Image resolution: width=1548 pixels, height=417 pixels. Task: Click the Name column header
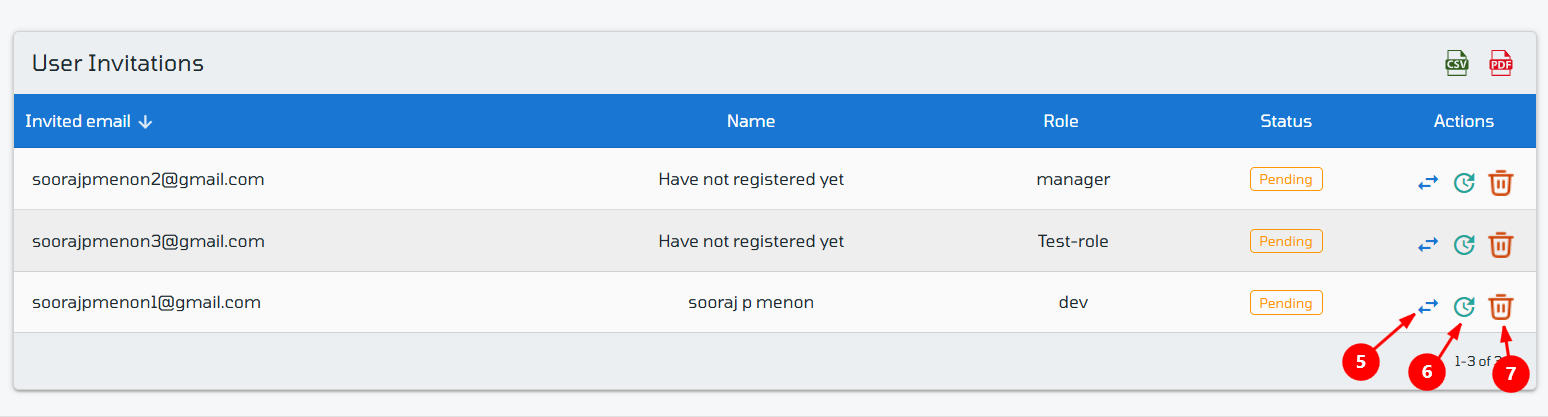(751, 121)
